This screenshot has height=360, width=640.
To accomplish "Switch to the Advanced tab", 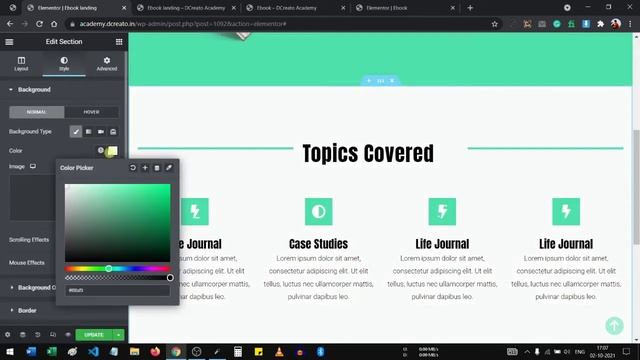I will pos(107,64).
